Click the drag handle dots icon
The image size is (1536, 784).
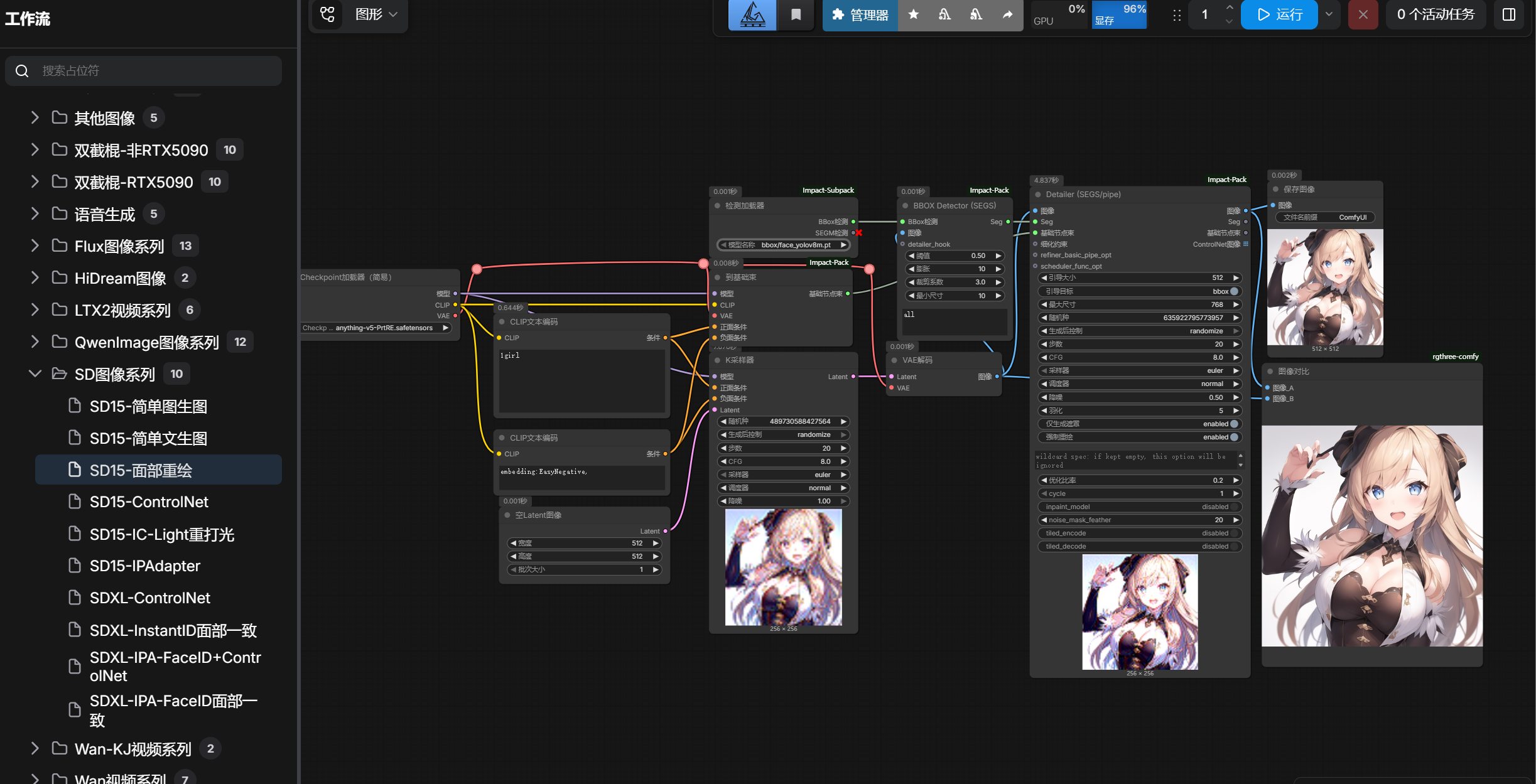(1177, 15)
